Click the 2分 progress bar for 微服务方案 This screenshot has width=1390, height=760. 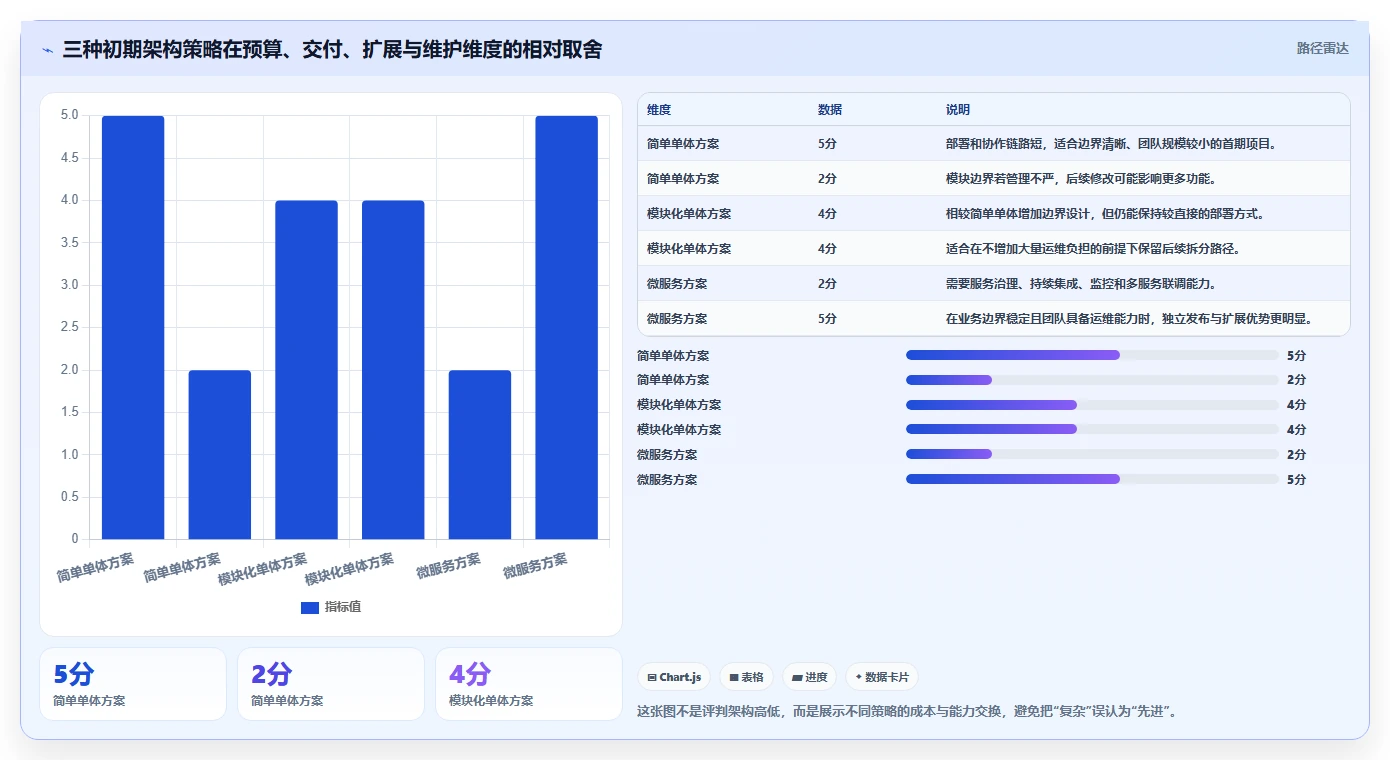(1092, 455)
